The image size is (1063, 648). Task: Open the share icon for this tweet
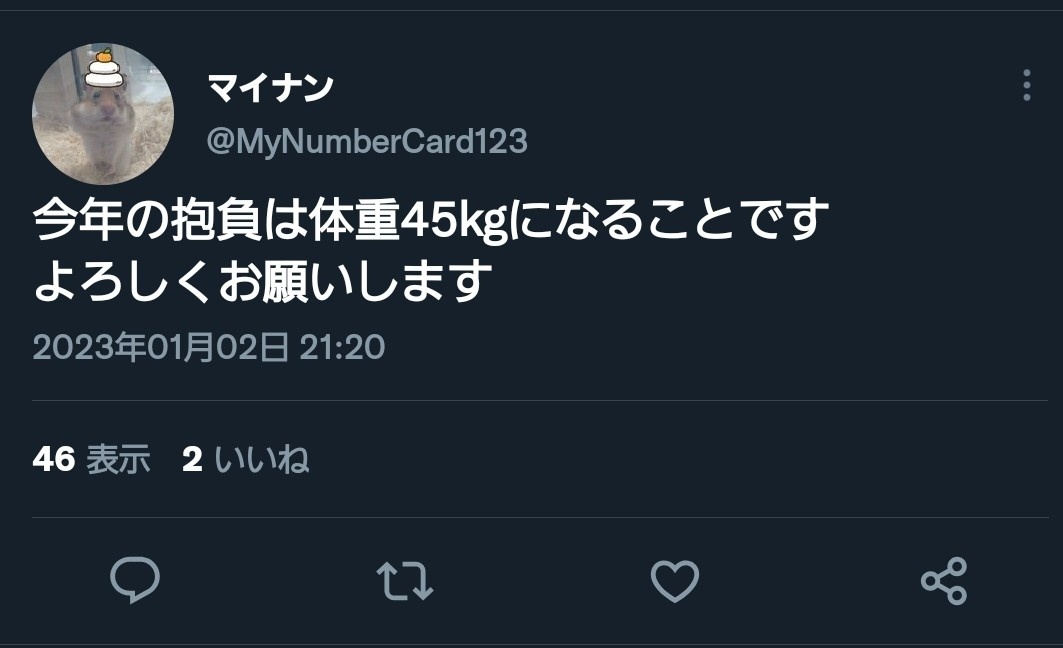coord(944,581)
